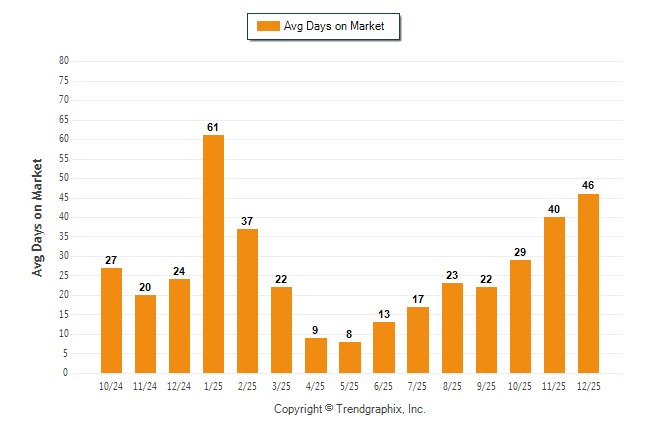Pick the 12/24 bar showing 24
646x434 pixels.
[x=179, y=326]
